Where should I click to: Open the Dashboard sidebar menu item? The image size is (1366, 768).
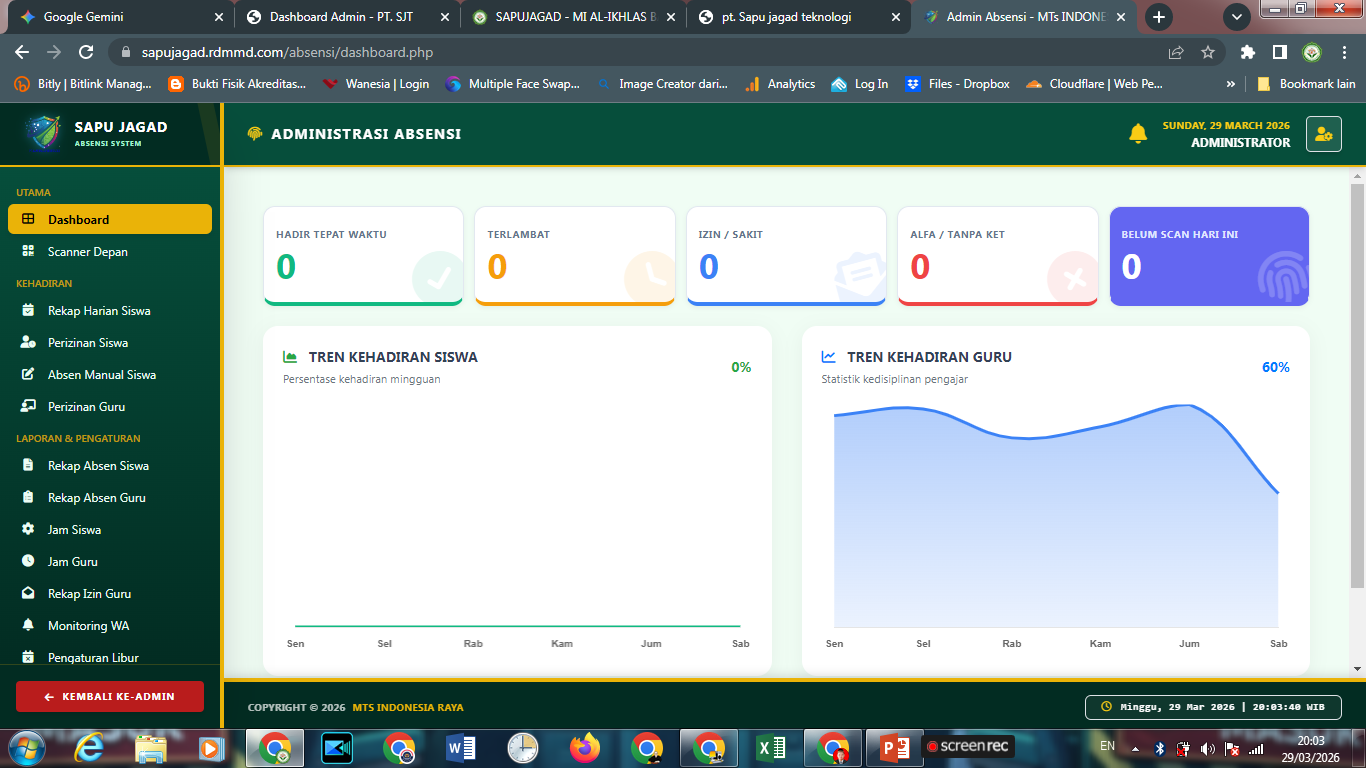pyautogui.click(x=110, y=219)
